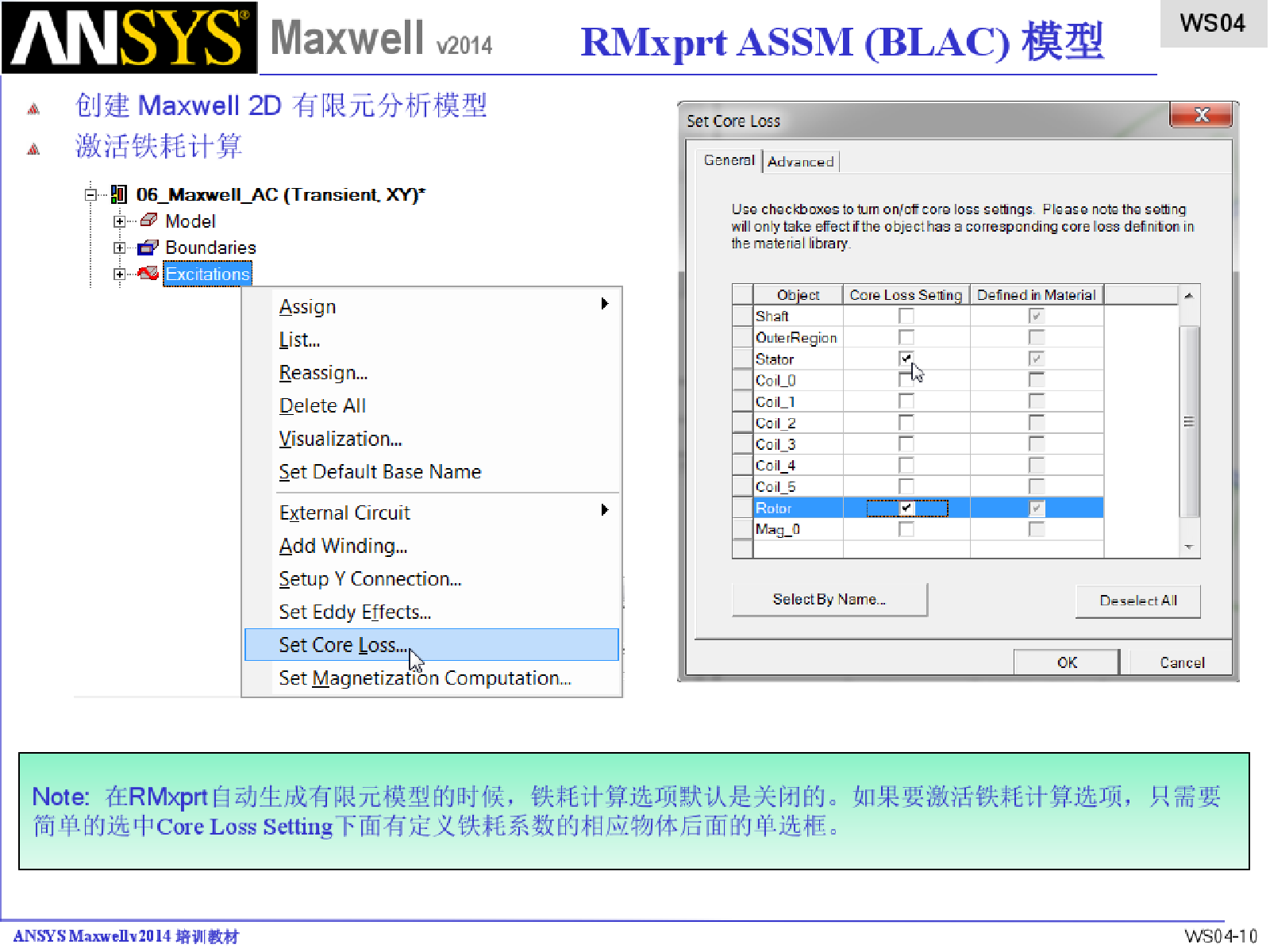Image resolution: width=1270 pixels, height=952 pixels.
Task: Enable core loss for OuterRegion
Action: pyautogui.click(x=906, y=337)
